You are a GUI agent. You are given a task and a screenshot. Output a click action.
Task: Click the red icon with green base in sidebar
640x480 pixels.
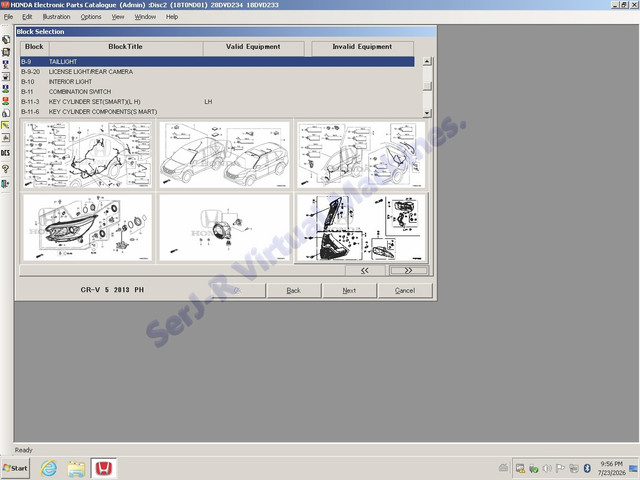pyautogui.click(x=6, y=101)
